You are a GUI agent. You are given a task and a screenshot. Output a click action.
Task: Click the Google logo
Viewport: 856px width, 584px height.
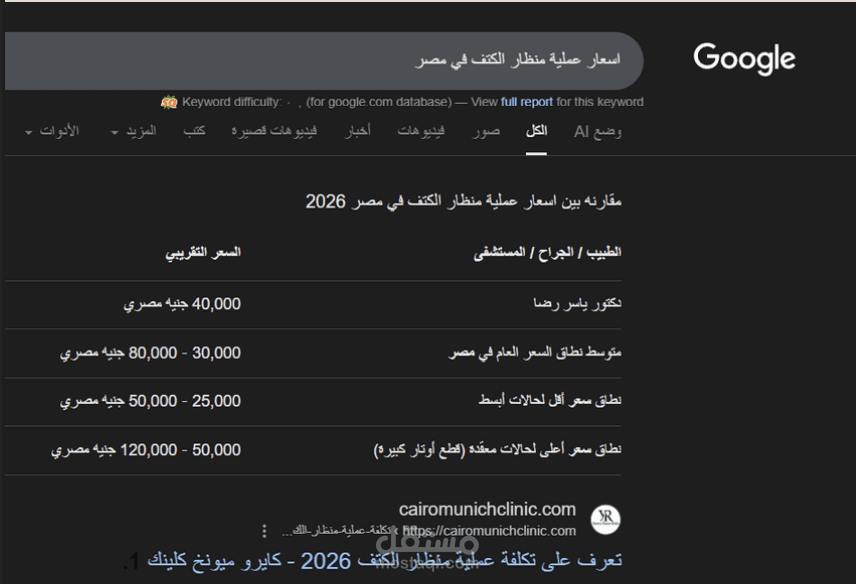[x=744, y=58]
